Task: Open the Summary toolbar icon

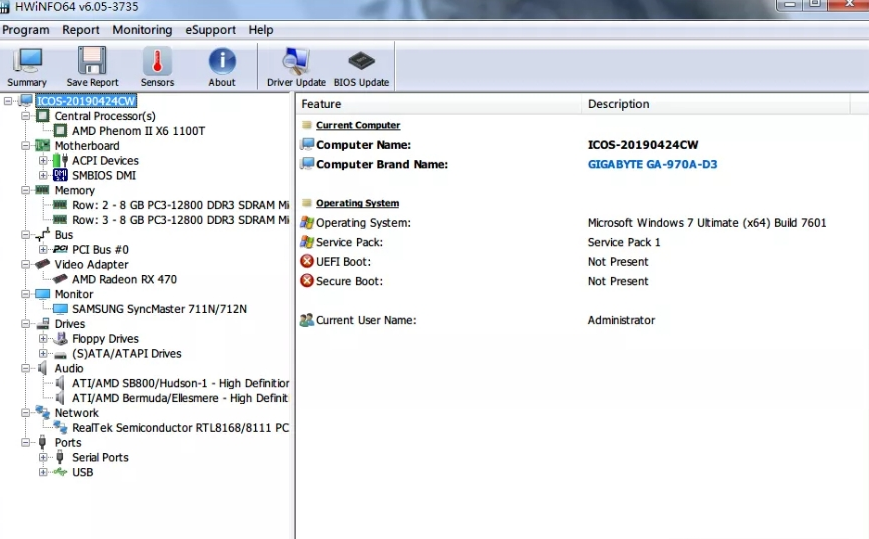Action: pos(27,66)
